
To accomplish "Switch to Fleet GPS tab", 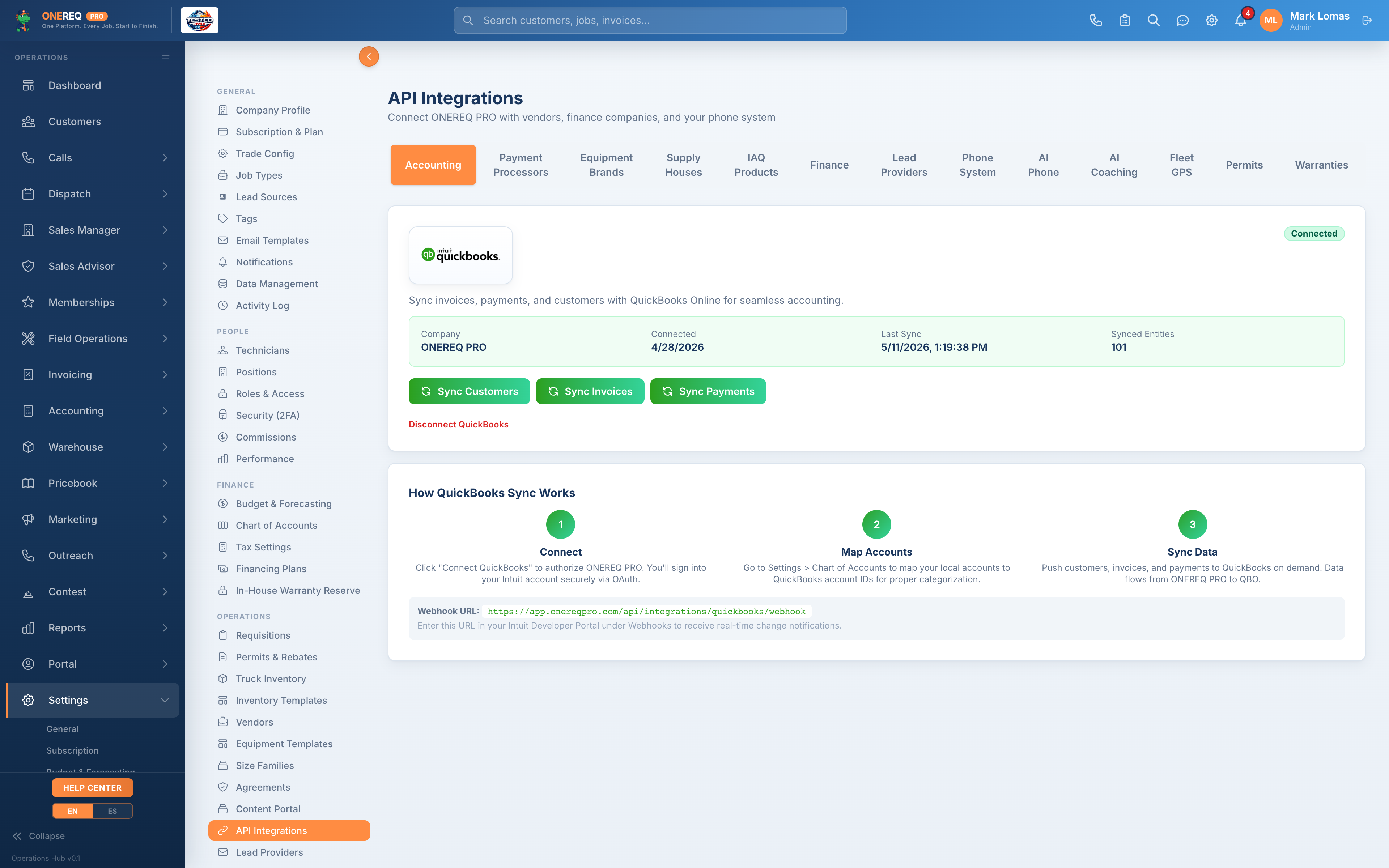I will point(1181,165).
